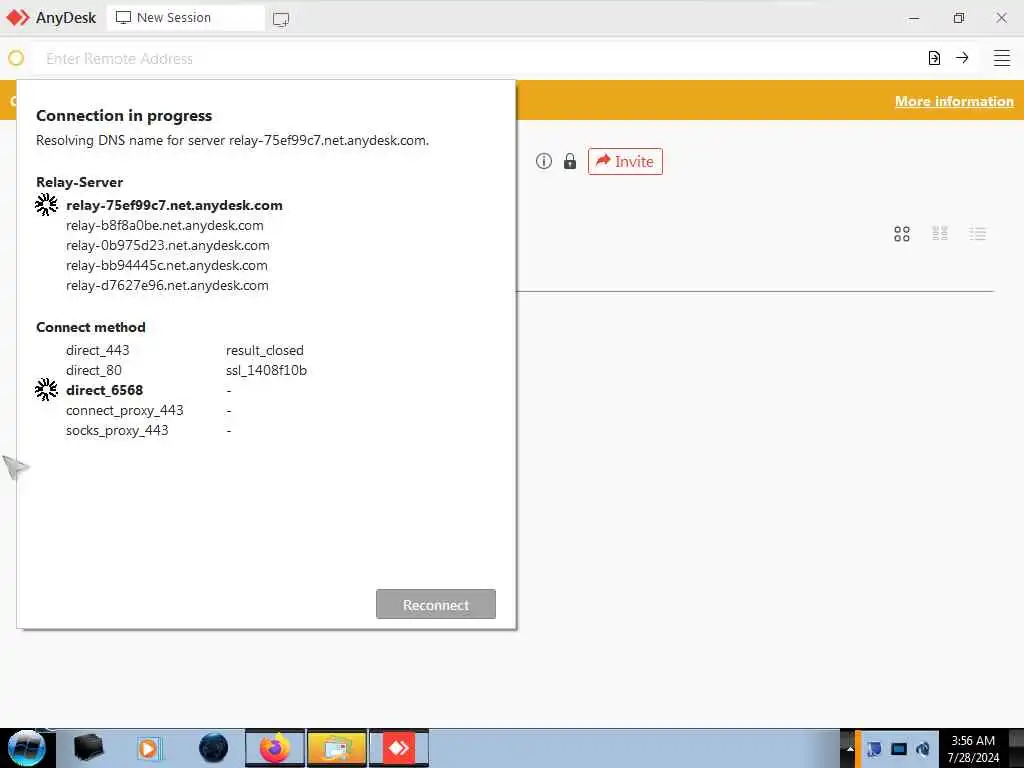Click the direct_443 connect method
This screenshot has width=1024, height=768.
click(98, 350)
